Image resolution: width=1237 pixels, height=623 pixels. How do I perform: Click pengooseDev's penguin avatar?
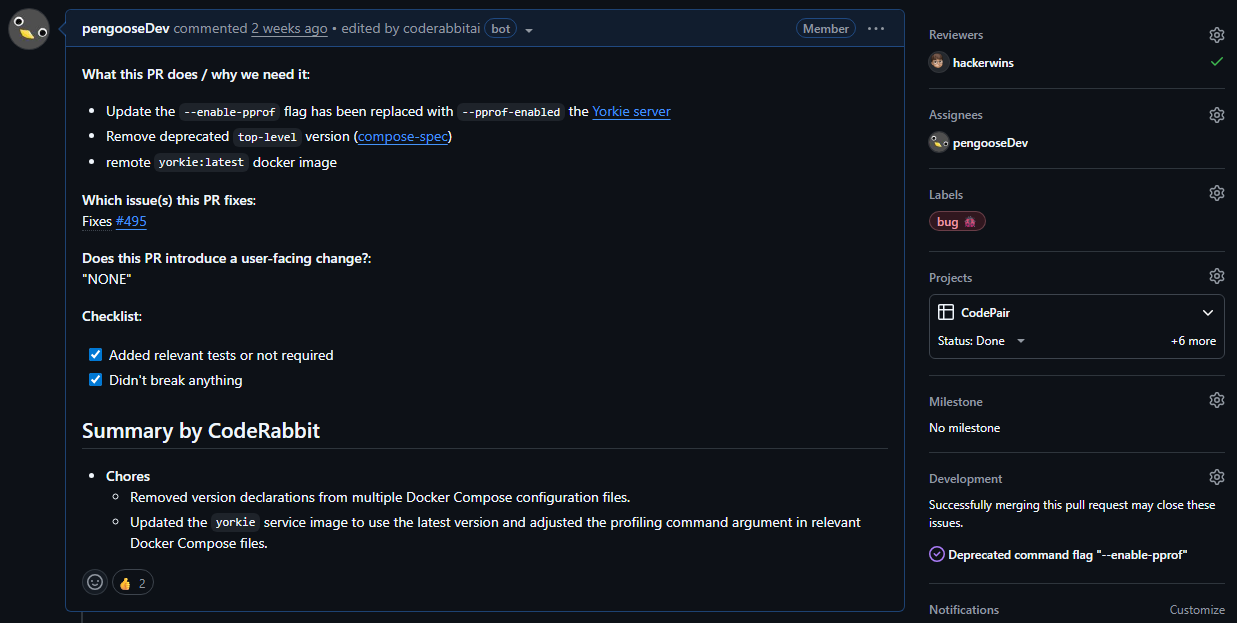pyautogui.click(x=29, y=29)
